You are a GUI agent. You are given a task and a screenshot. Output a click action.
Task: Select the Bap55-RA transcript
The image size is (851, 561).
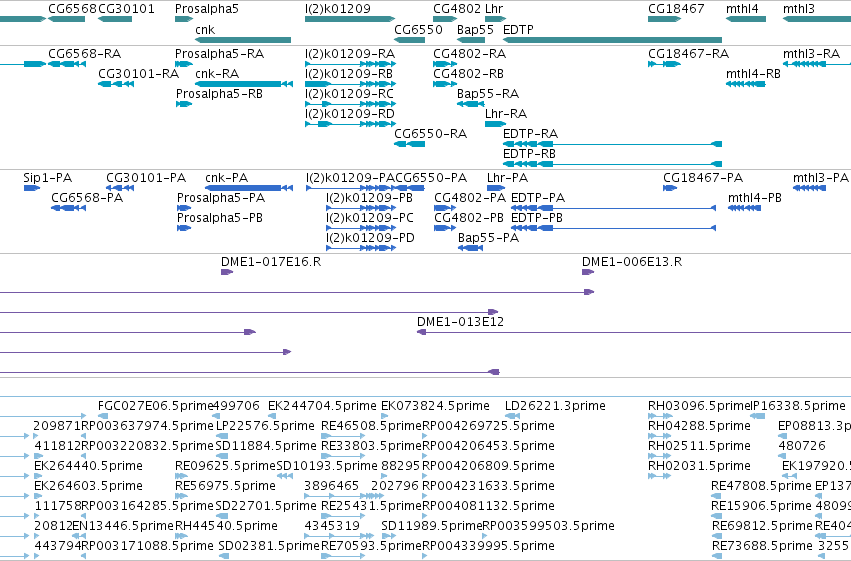point(471,104)
